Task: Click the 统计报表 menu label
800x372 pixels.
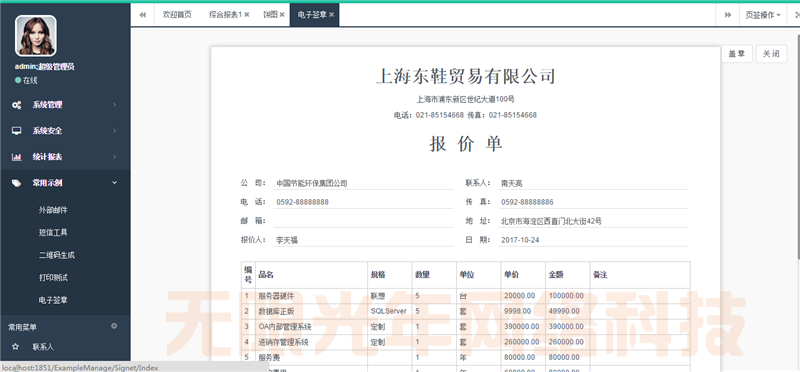Action: click(47, 157)
